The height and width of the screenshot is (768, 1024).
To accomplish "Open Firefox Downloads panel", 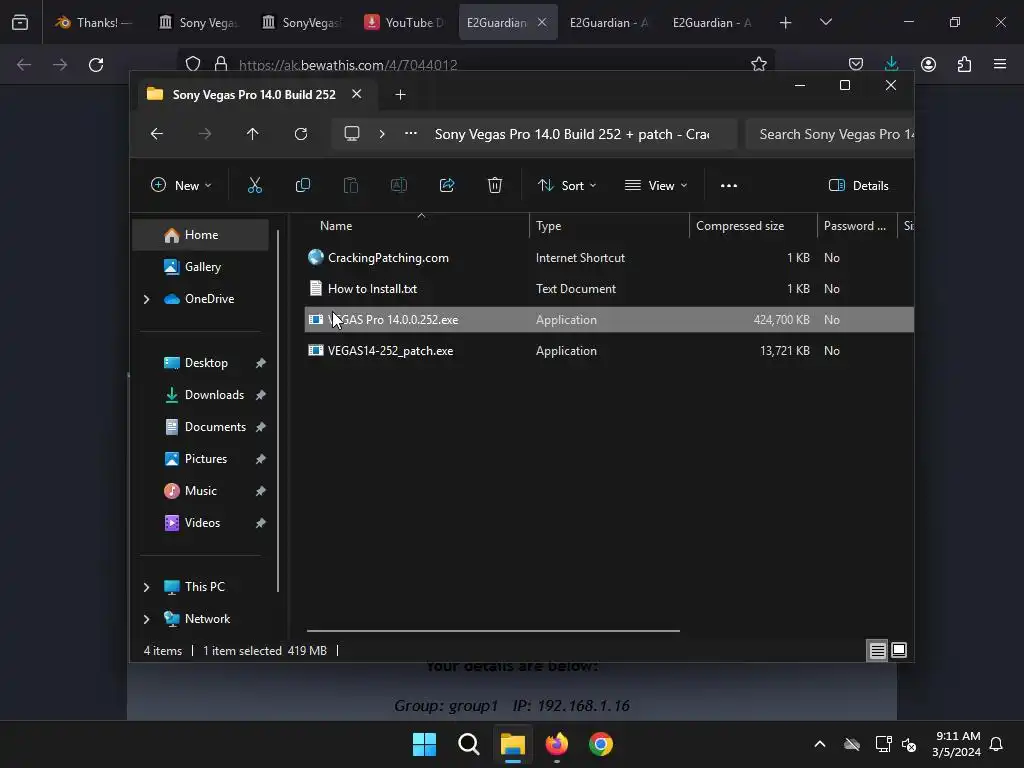I will 891,64.
